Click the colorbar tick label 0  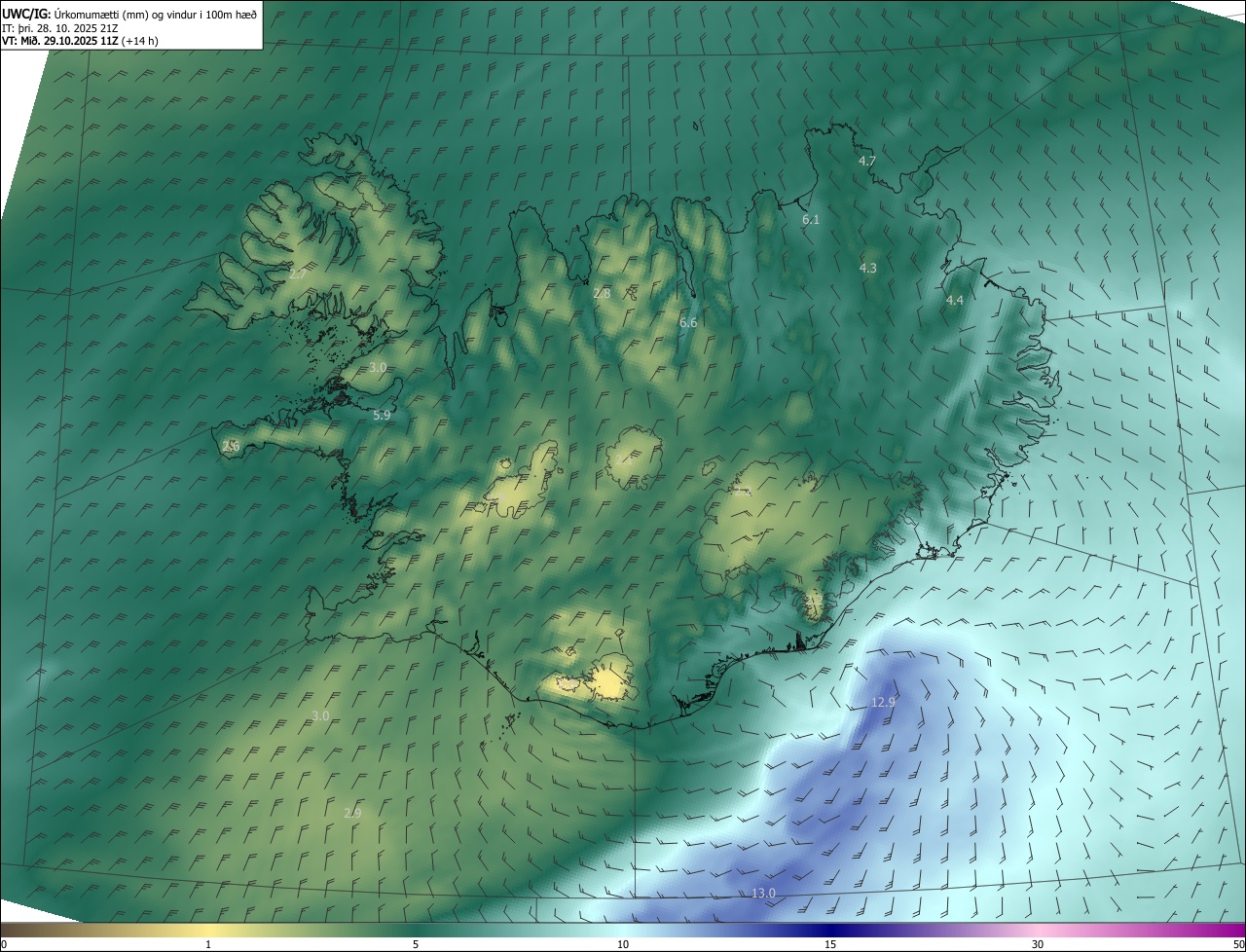(3, 944)
